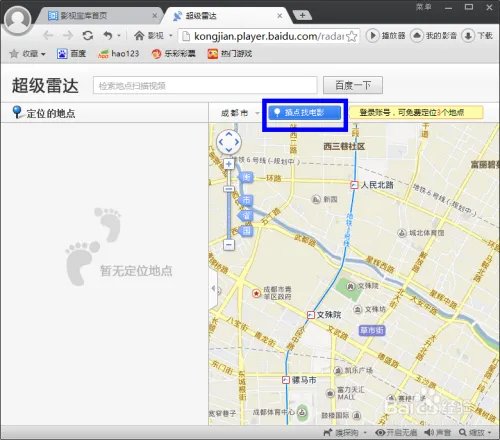The image size is (500, 440).
Task: Open the hao123 bookmark
Action: click(x=118, y=53)
